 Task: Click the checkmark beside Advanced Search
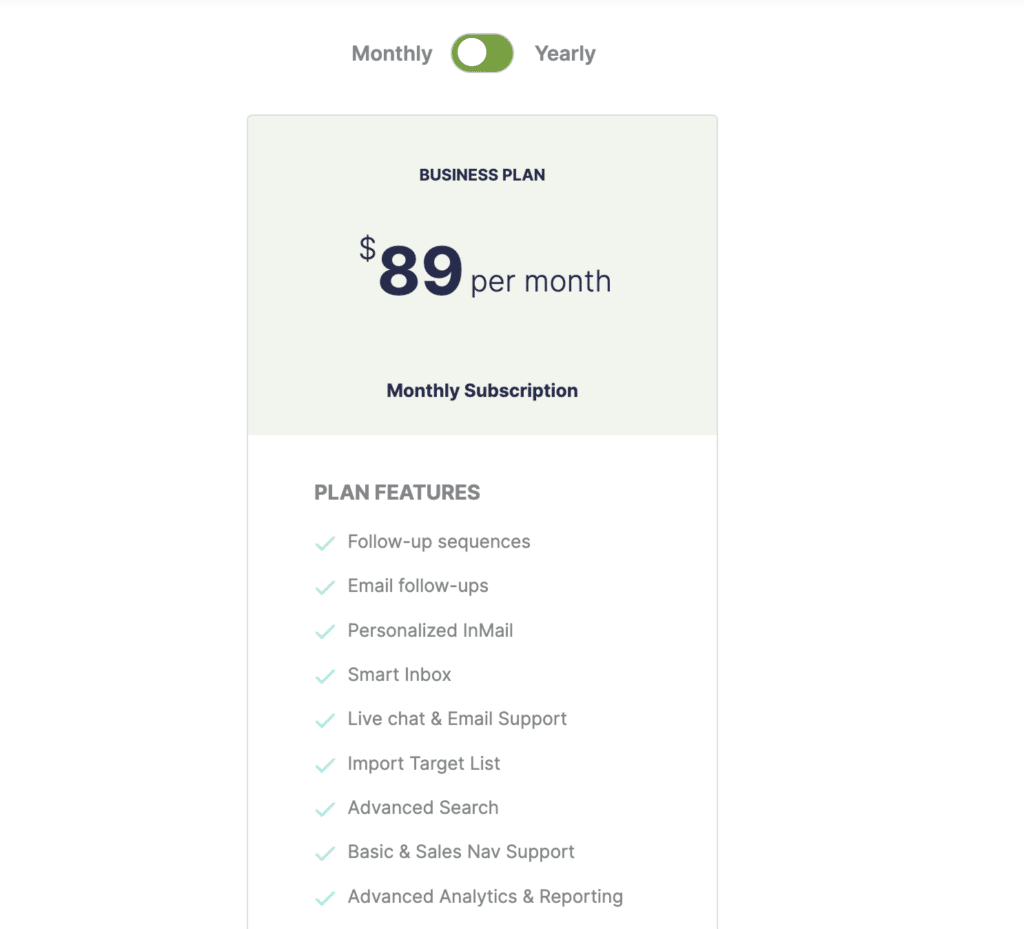325,810
